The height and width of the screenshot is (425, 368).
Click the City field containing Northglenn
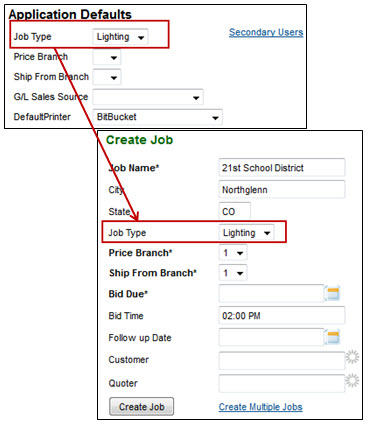[282, 190]
